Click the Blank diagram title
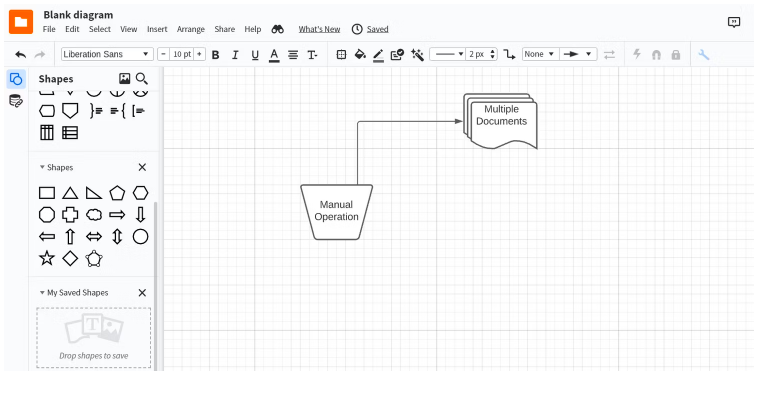Screen dimensions: 778x395 click(78, 15)
